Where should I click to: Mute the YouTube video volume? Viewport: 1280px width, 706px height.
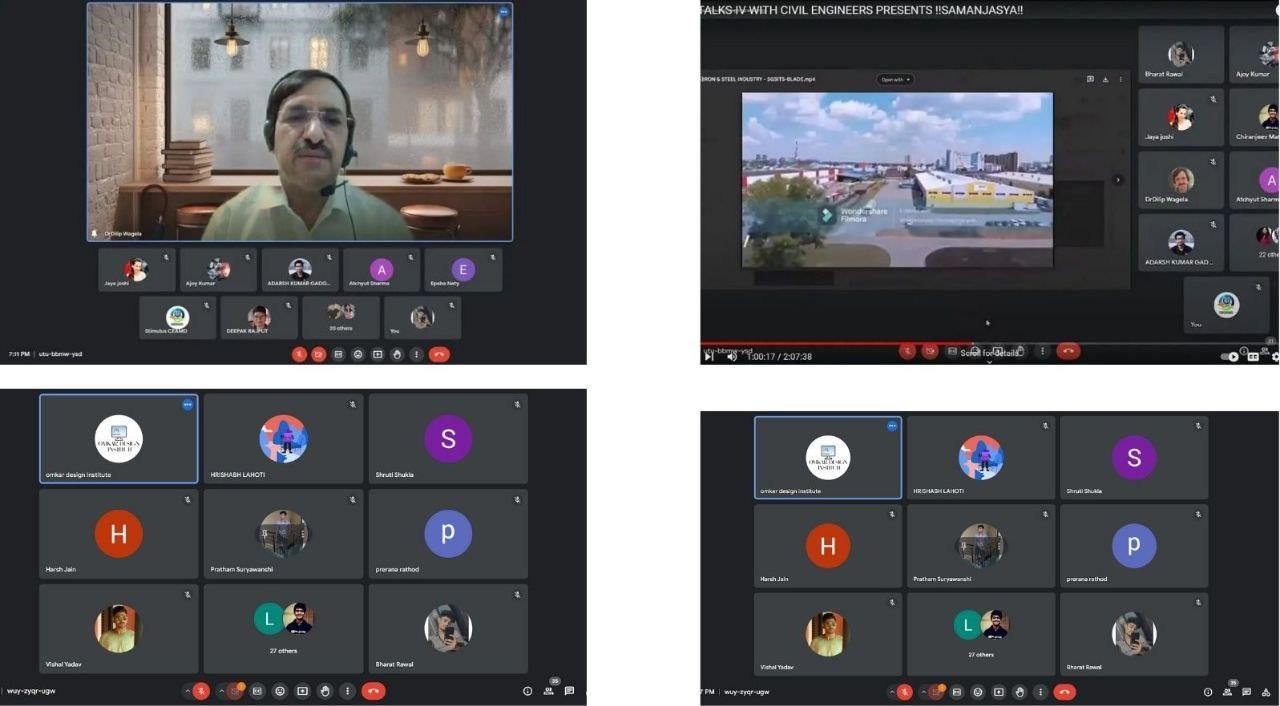coord(732,356)
